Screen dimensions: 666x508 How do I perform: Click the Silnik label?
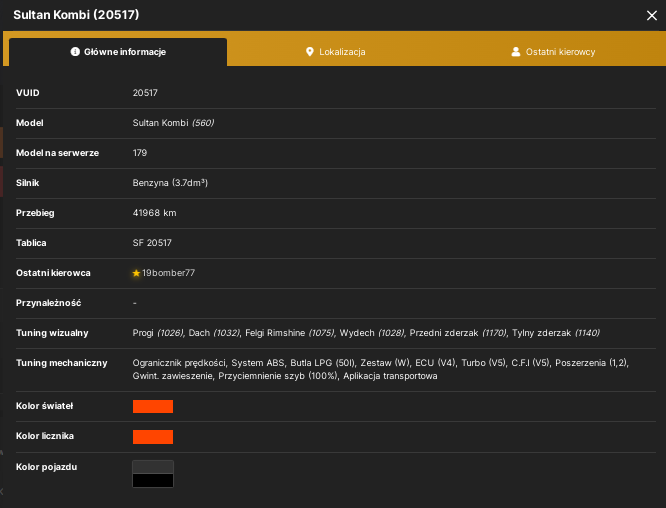tap(28, 183)
